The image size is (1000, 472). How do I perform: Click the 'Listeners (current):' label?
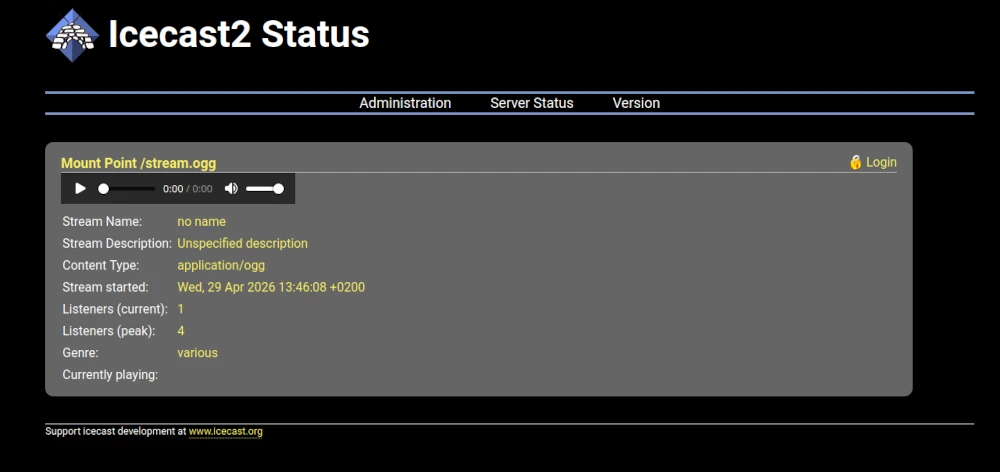click(x=115, y=309)
